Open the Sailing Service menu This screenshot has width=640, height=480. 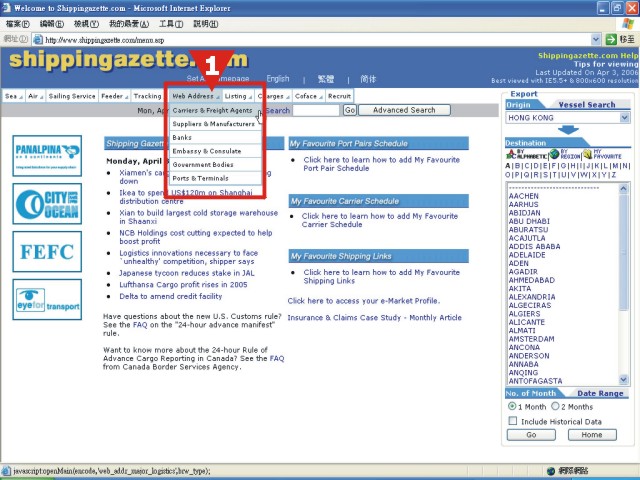point(72,96)
